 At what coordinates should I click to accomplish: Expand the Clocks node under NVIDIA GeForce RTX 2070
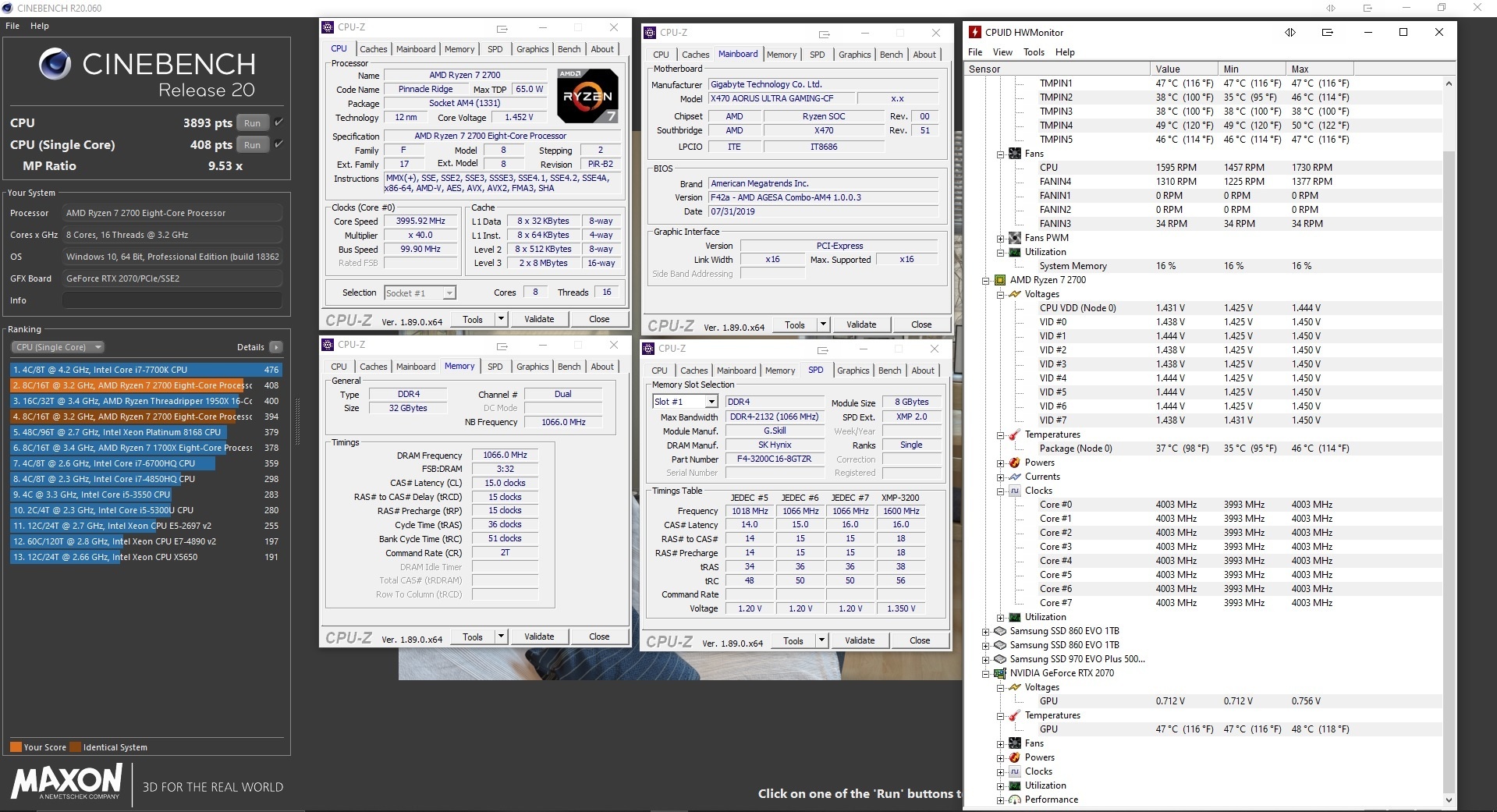pyautogui.click(x=1000, y=771)
